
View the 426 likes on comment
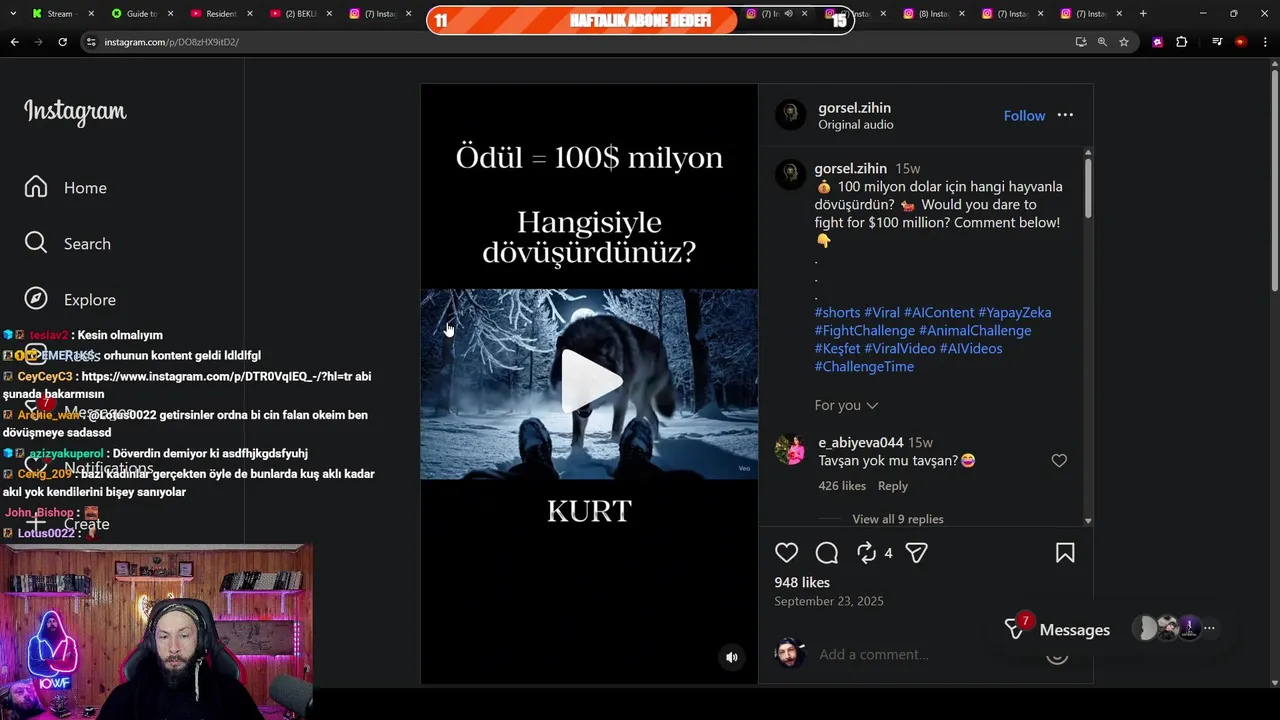(x=842, y=486)
